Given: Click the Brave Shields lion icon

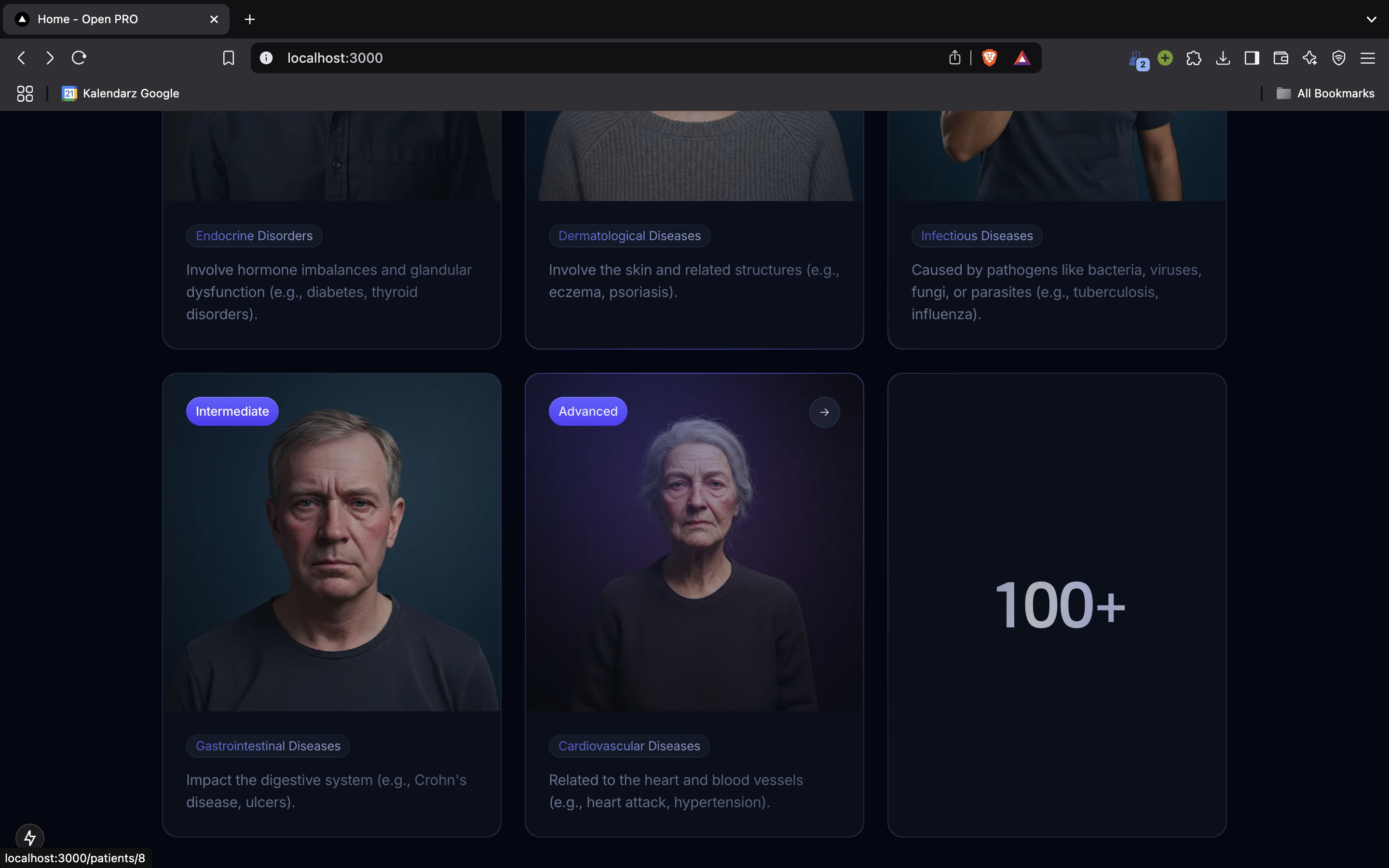Looking at the screenshot, I should (989, 58).
